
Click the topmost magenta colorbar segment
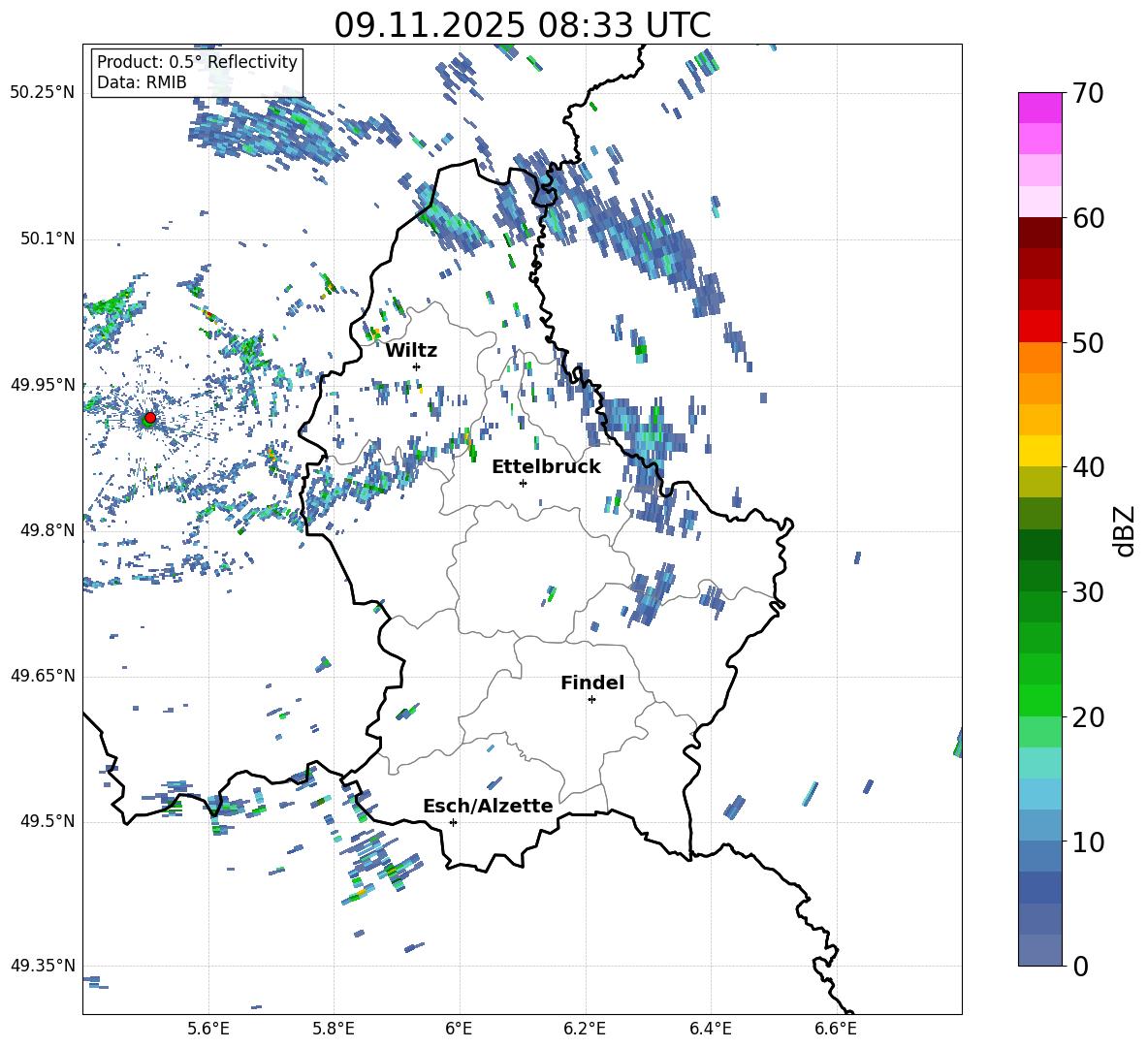point(1039,108)
